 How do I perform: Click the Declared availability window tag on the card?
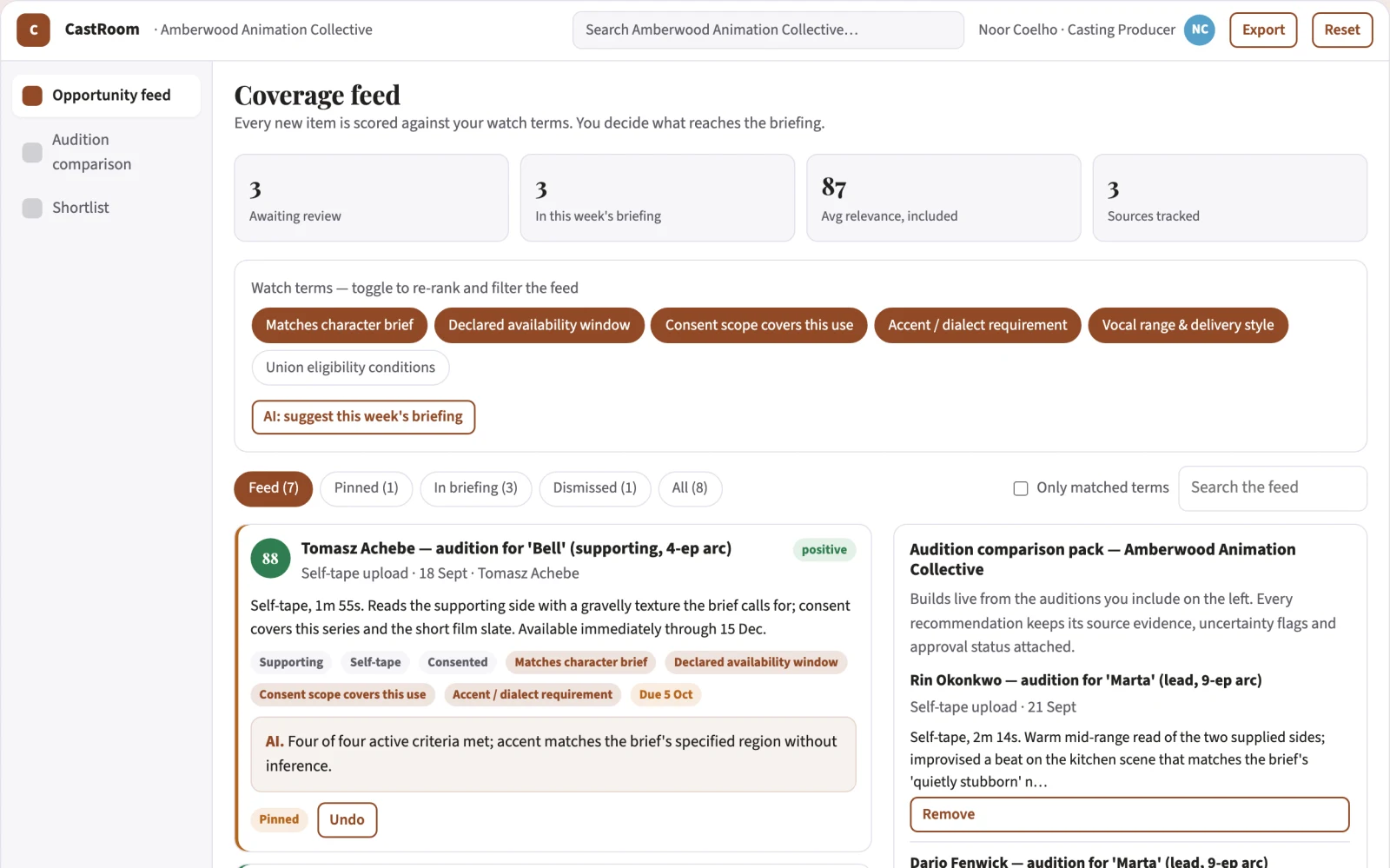[x=756, y=662]
